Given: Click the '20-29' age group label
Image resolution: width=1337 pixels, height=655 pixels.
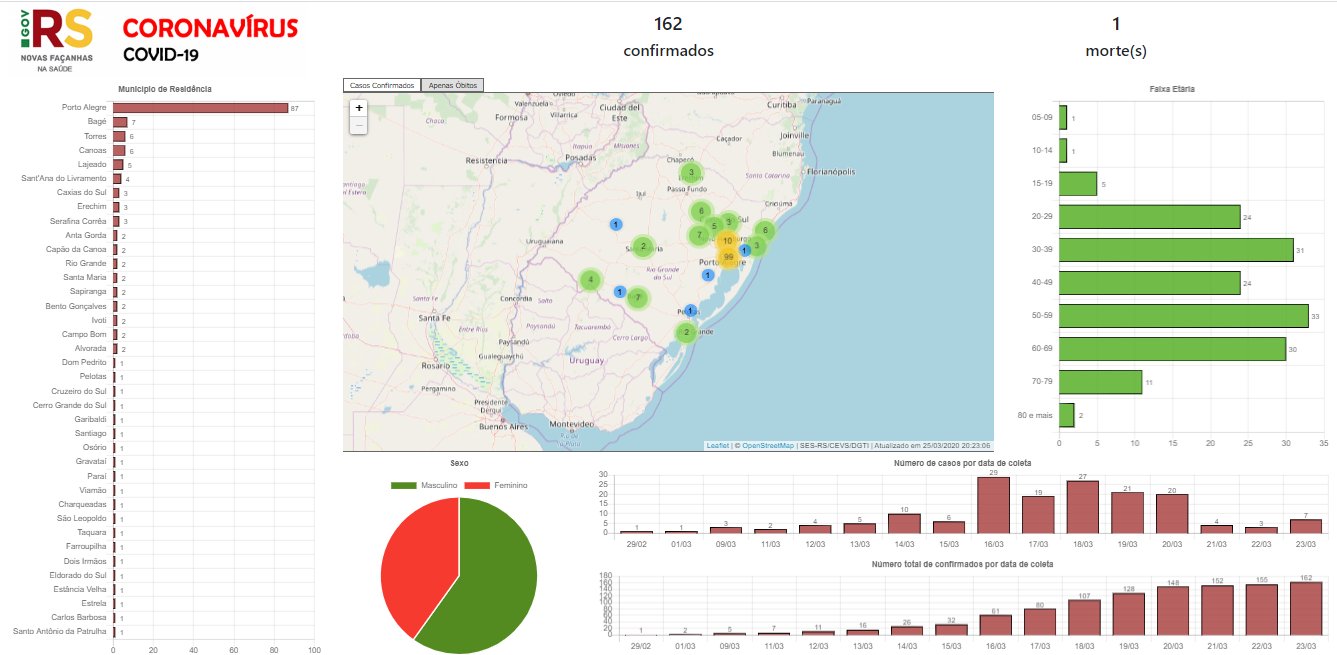Looking at the screenshot, I should (x=1041, y=216).
